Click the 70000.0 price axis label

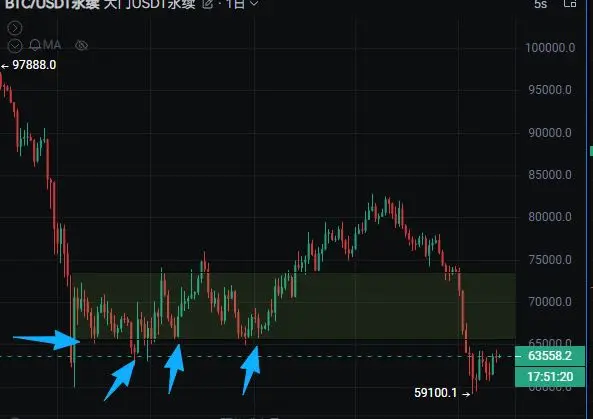coord(550,302)
